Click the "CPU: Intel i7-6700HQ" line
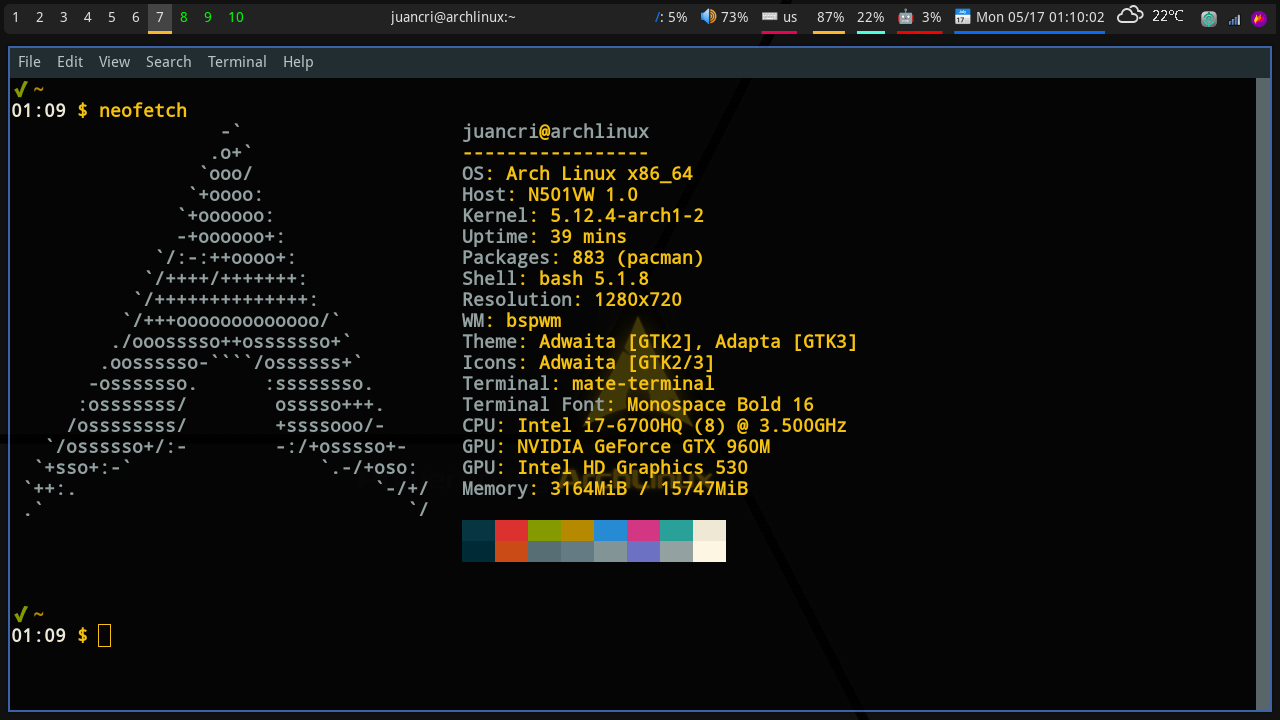The height and width of the screenshot is (720, 1280). pyautogui.click(x=655, y=425)
